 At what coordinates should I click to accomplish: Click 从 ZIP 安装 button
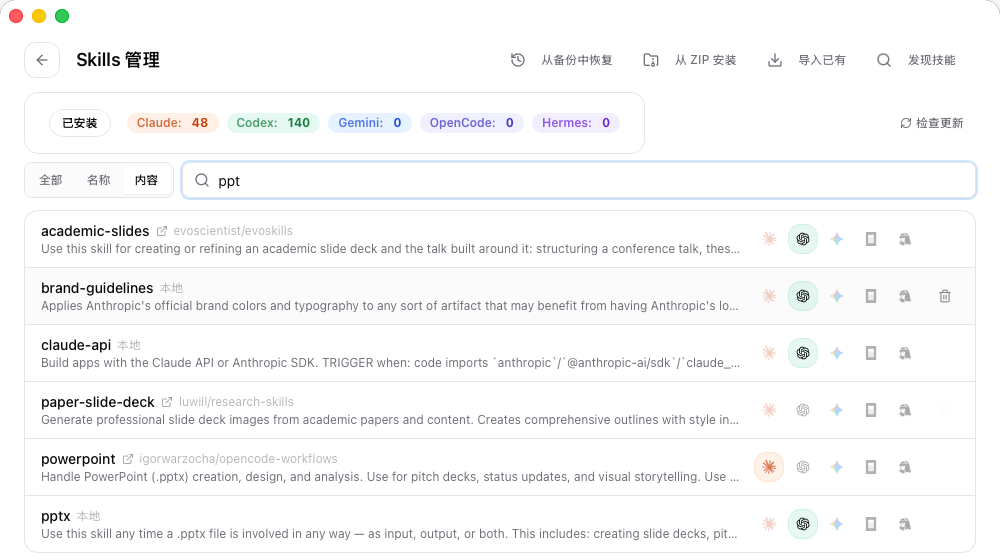pos(690,60)
